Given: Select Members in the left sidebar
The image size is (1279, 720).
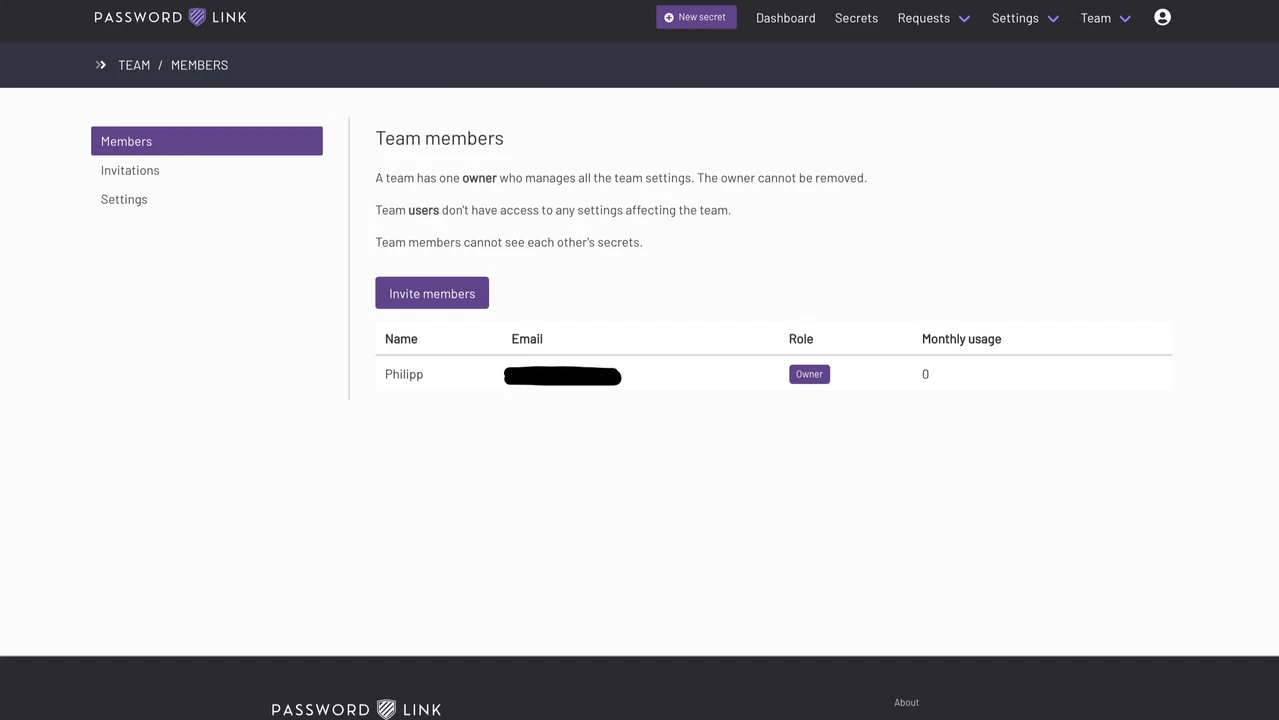Looking at the screenshot, I should coord(206,141).
